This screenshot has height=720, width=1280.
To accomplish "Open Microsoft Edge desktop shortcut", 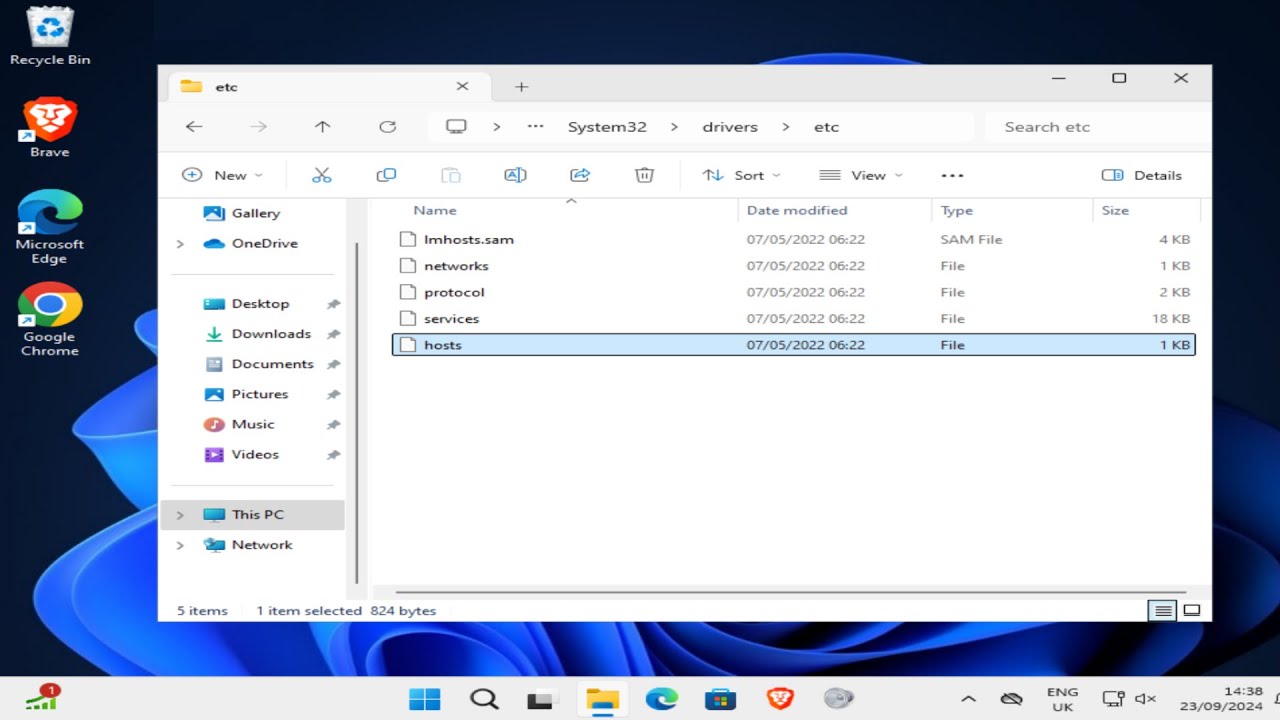I will click(50, 227).
